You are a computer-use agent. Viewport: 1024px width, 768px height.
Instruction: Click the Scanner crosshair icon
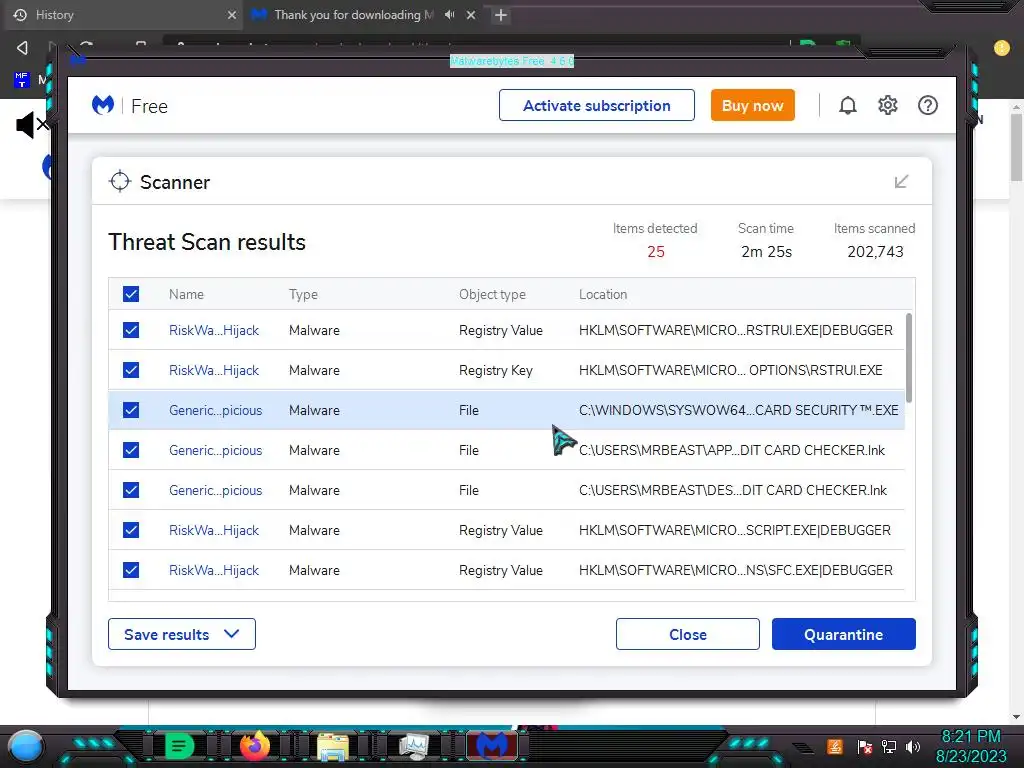click(x=120, y=182)
